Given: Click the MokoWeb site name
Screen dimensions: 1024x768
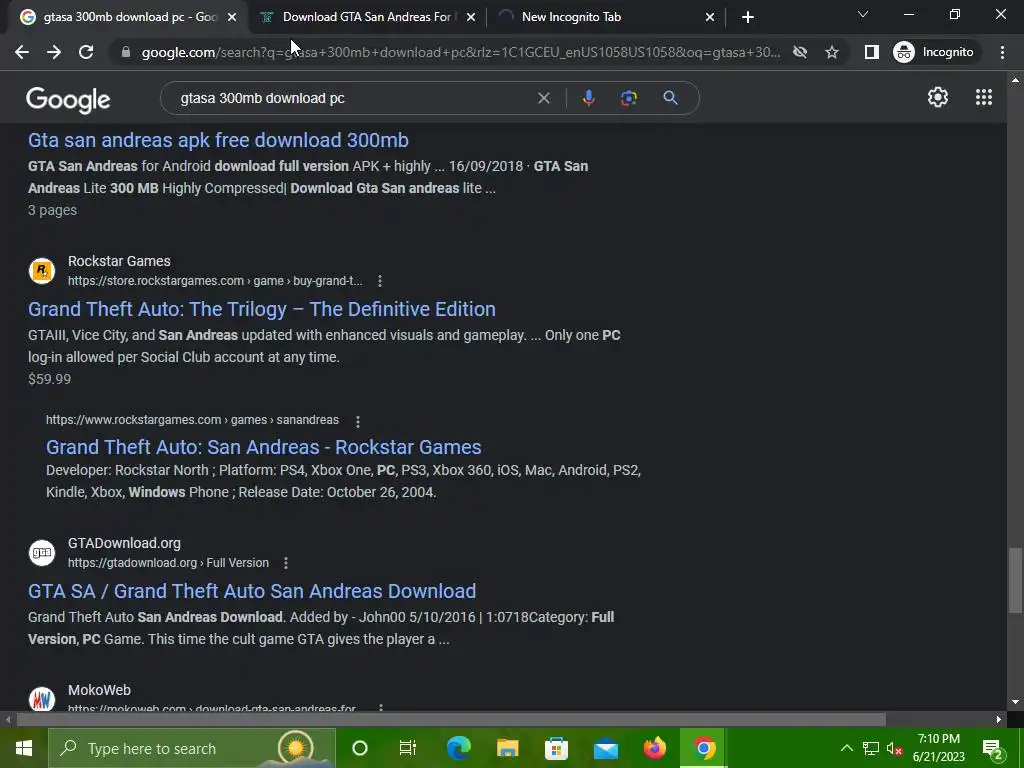Looking at the screenshot, I should pos(99,690).
